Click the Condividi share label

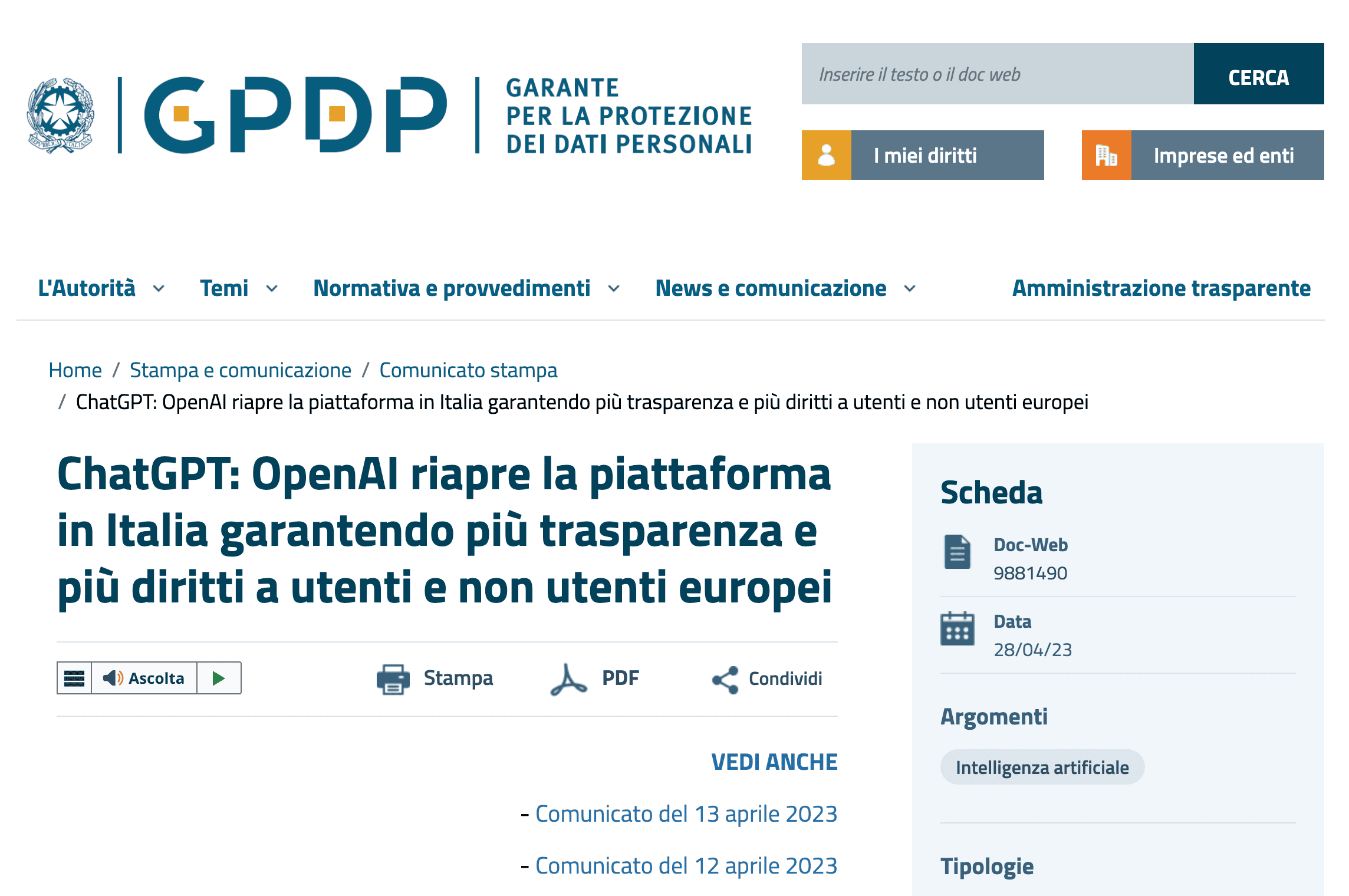click(785, 679)
